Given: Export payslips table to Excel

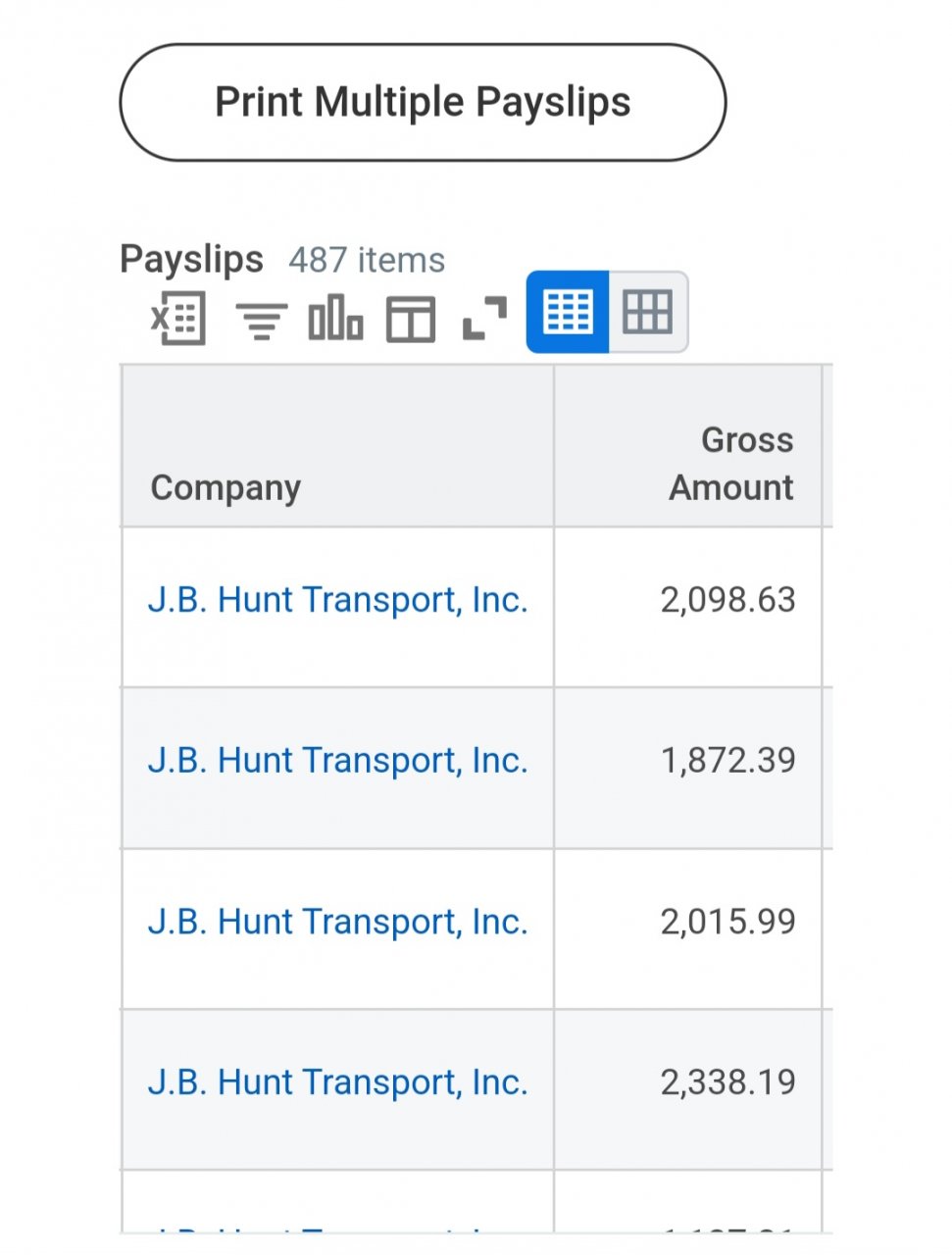Looking at the screenshot, I should pos(178,318).
